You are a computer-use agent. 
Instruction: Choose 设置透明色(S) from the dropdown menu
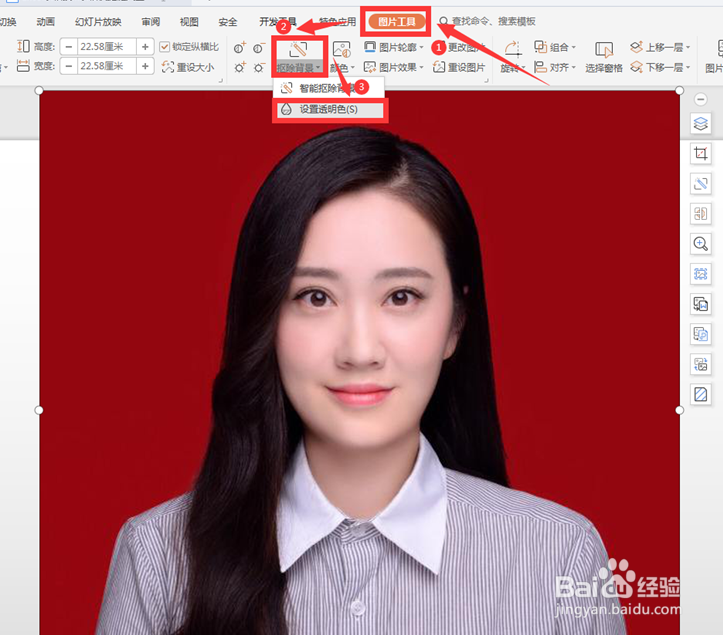[x=330, y=110]
